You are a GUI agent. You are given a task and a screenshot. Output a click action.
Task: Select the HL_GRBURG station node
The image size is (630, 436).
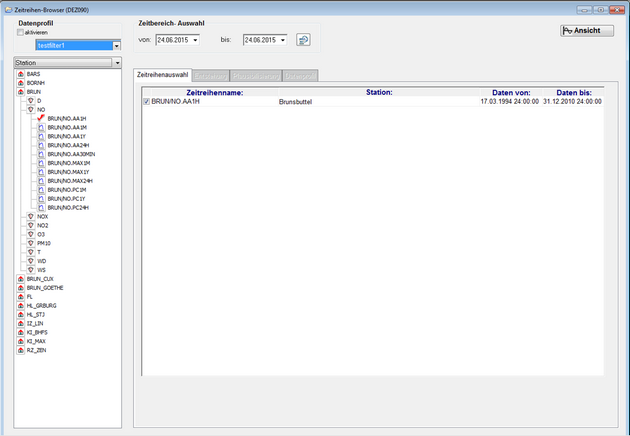[x=42, y=306]
